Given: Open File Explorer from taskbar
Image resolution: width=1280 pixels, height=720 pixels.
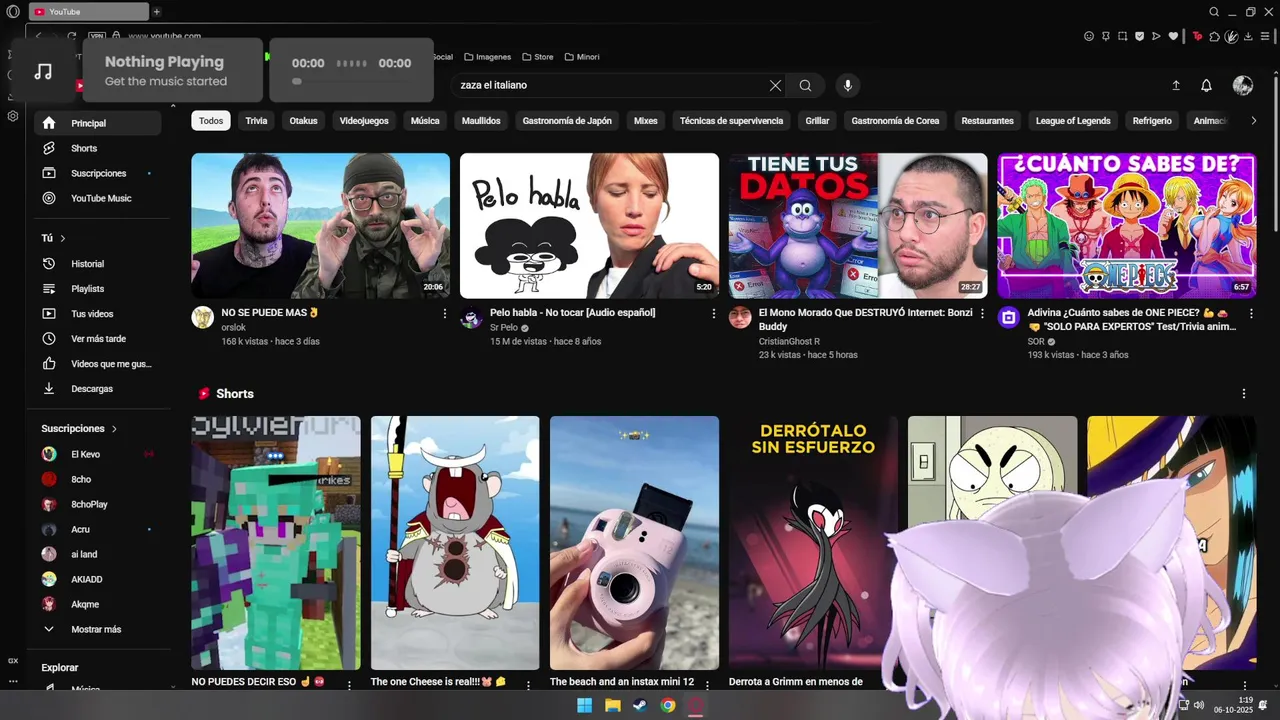Looking at the screenshot, I should point(613,705).
